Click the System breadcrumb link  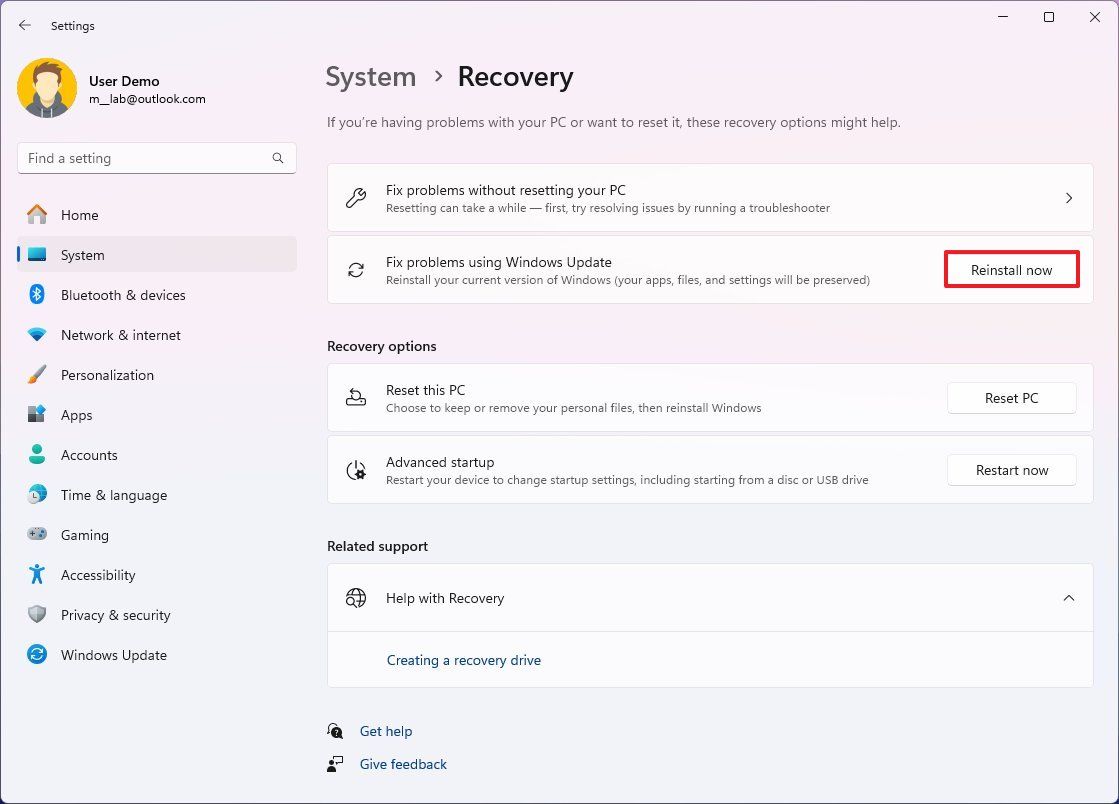pyautogui.click(x=371, y=77)
